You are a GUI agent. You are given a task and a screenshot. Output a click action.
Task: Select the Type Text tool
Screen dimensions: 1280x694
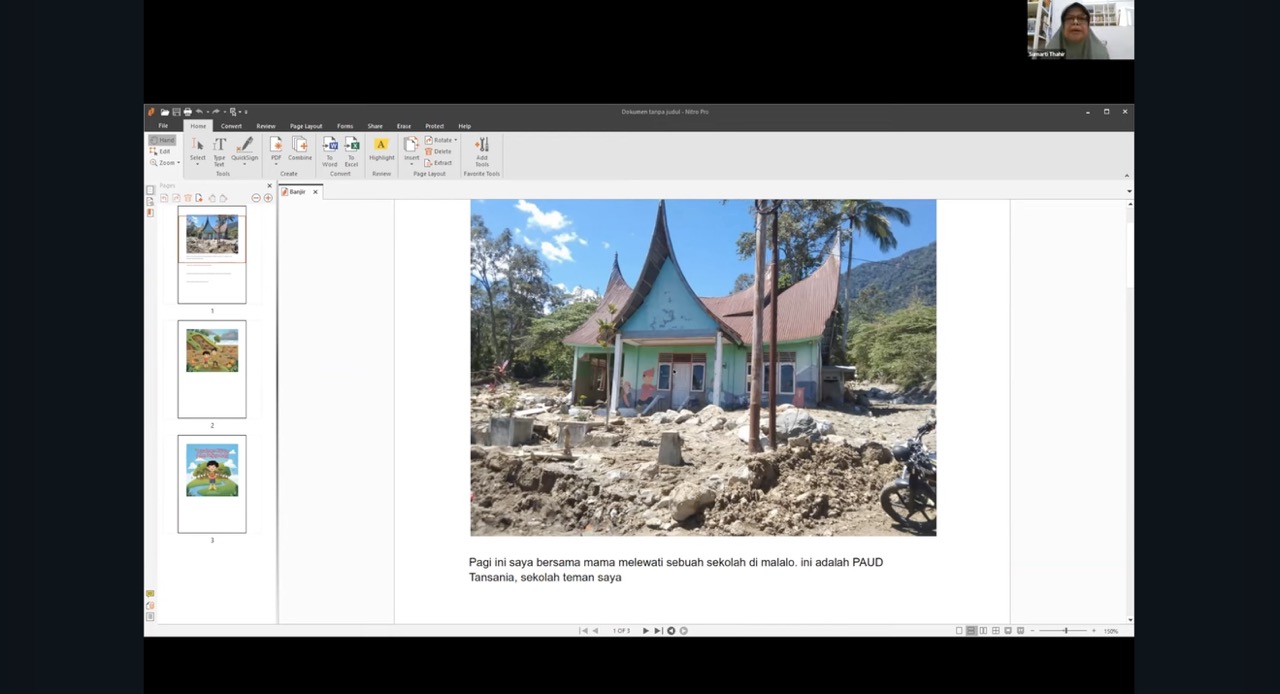point(219,146)
